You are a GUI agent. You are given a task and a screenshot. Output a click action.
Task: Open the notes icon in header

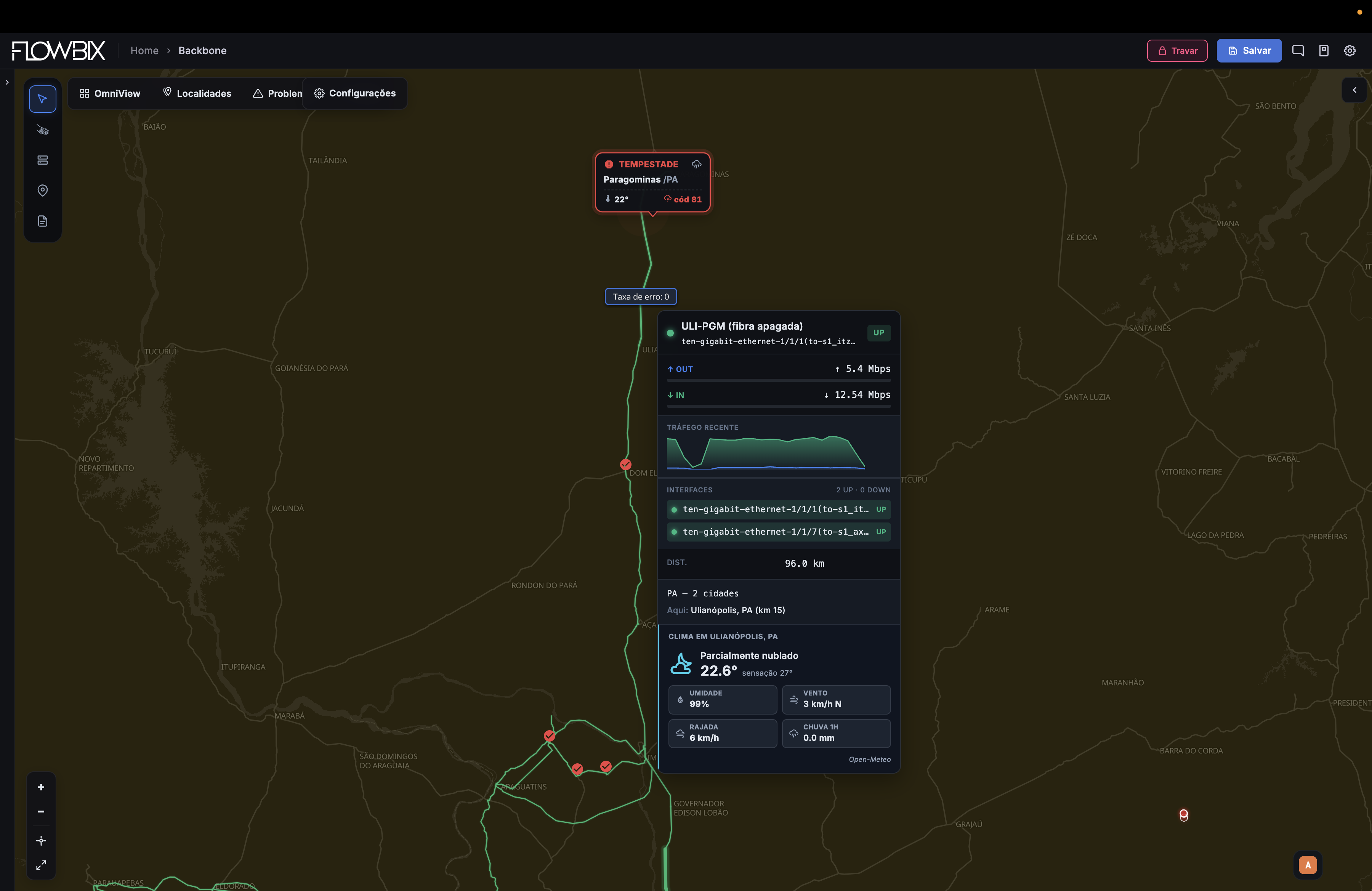pos(1324,51)
